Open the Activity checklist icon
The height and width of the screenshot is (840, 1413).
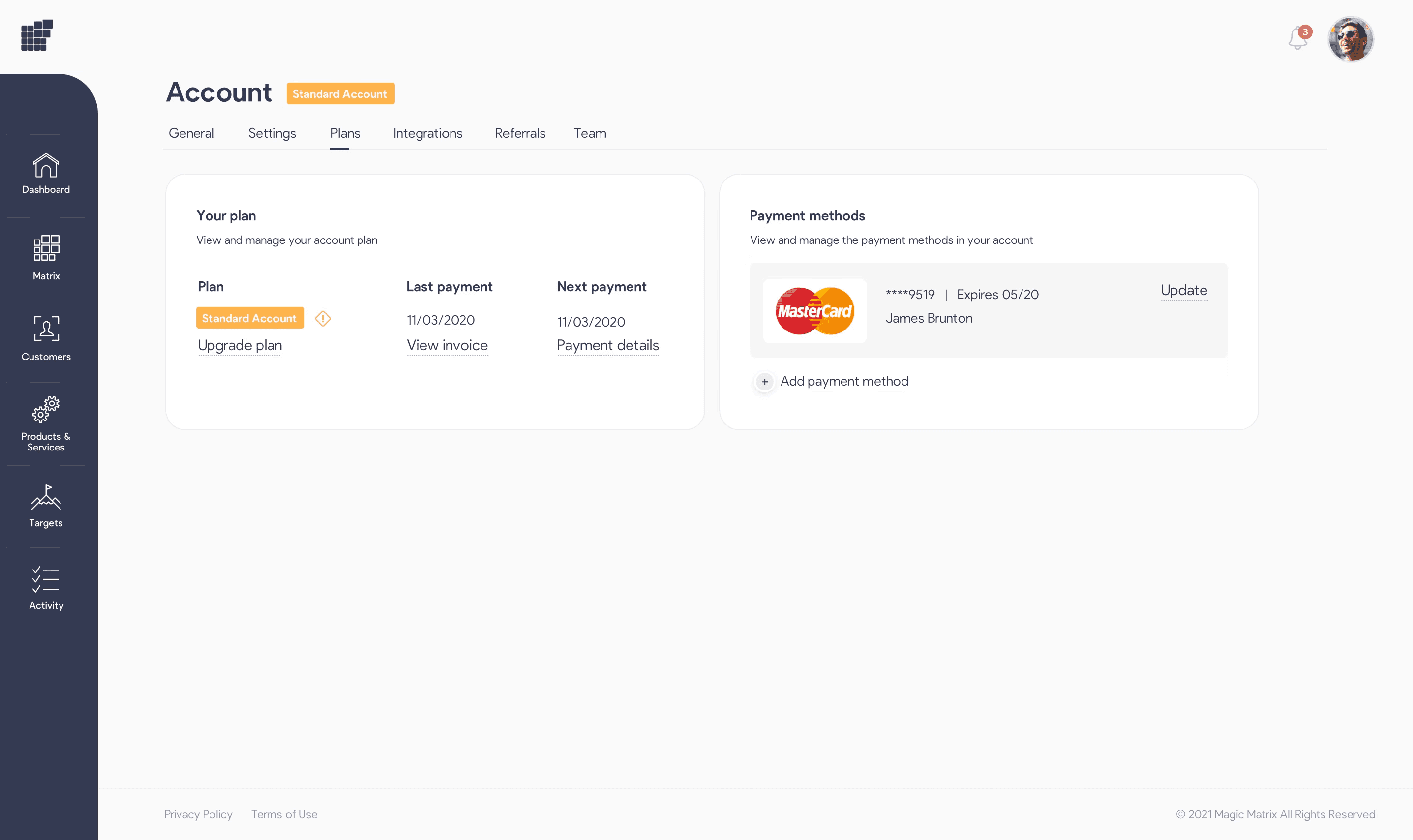pyautogui.click(x=46, y=580)
